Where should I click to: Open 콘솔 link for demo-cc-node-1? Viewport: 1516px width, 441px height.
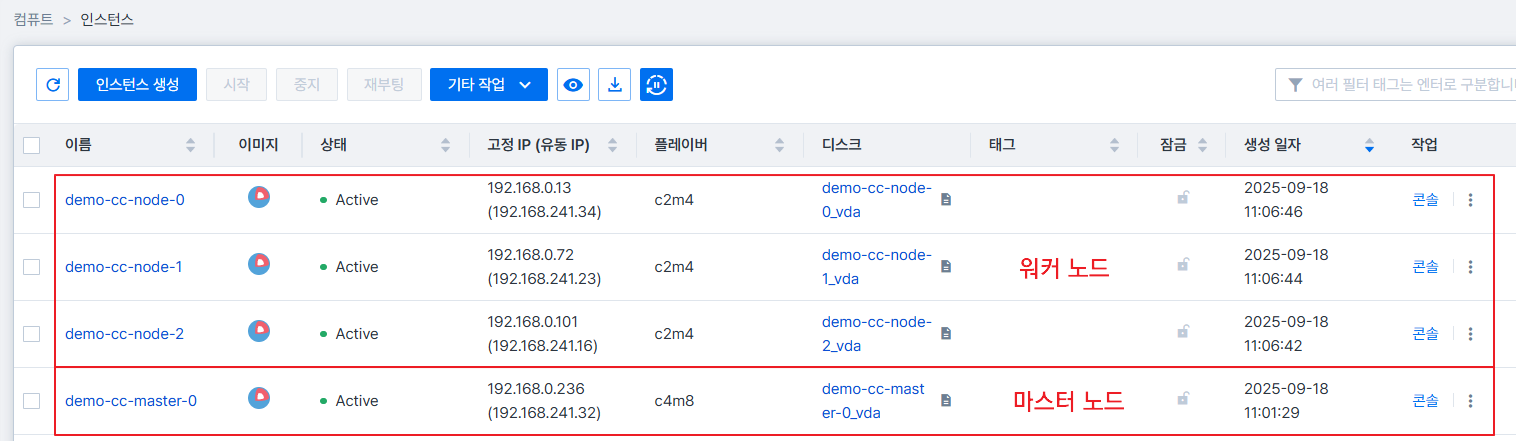[1425, 267]
